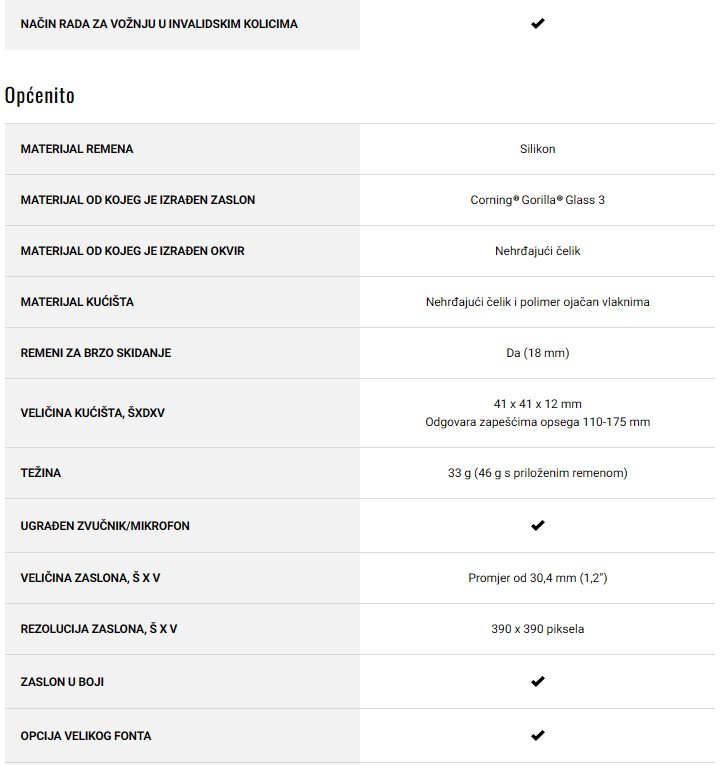This screenshot has height=765, width=722.
Task: Click the checkmark for wheelchair mode row
Action: coord(537,23)
